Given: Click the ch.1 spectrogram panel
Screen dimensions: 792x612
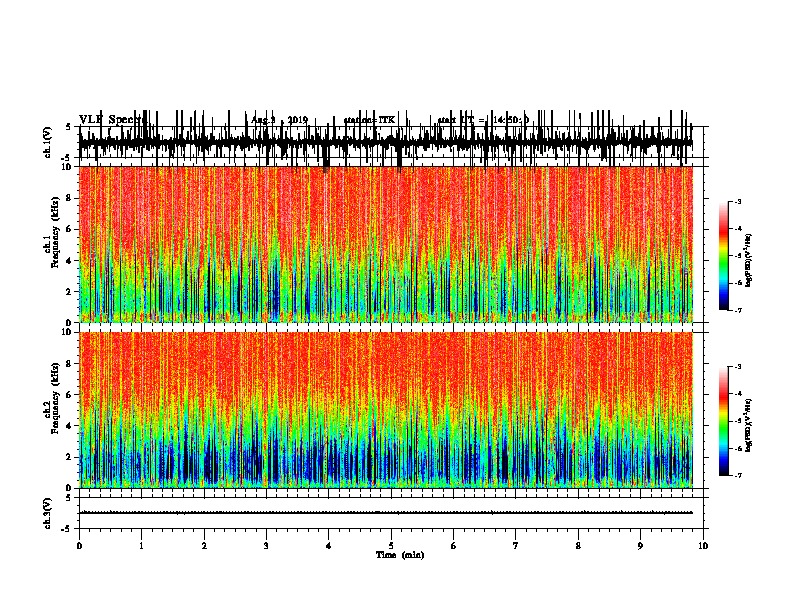Looking at the screenshot, I should coord(385,244).
